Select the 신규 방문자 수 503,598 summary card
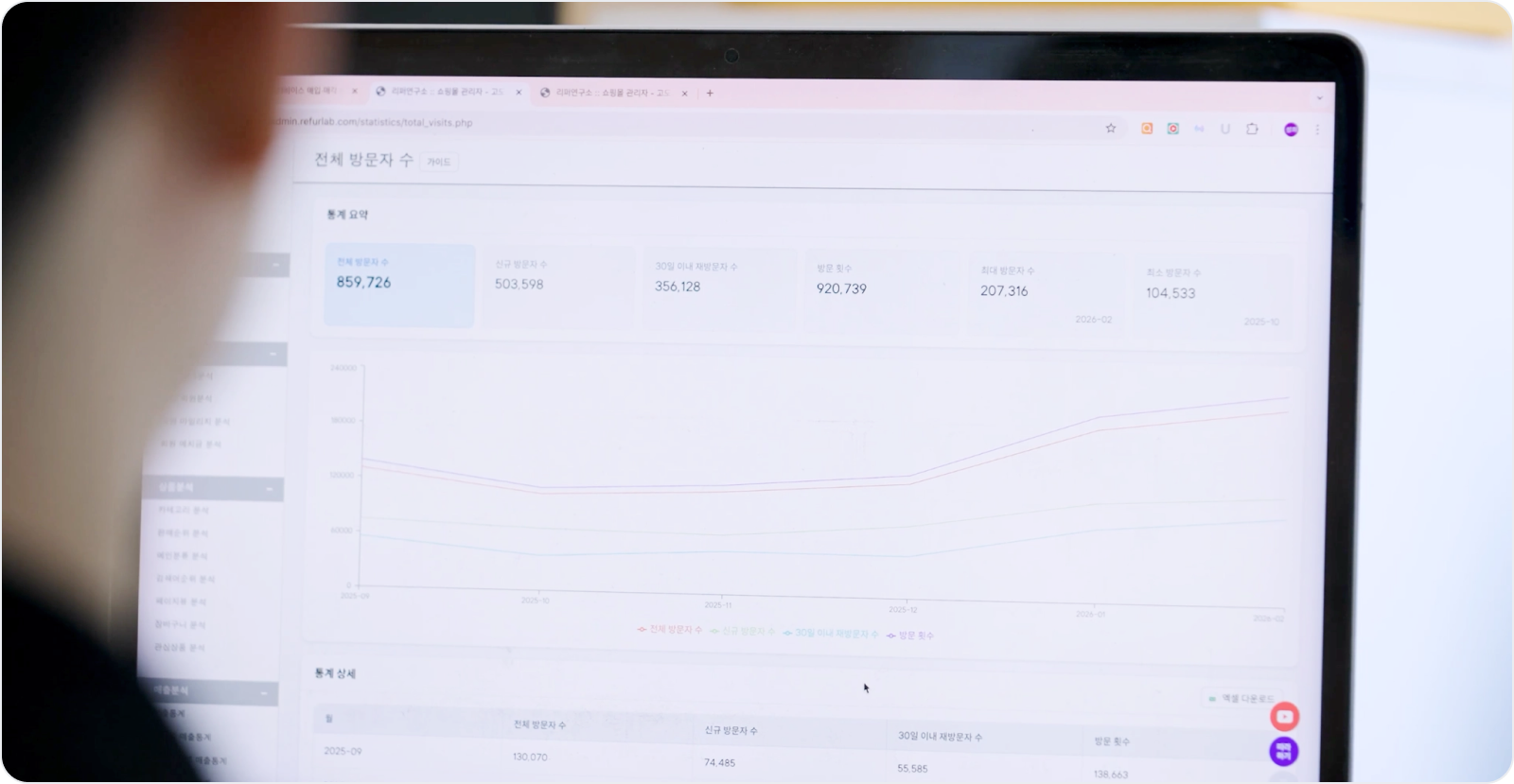The height and width of the screenshot is (784, 1514). pyautogui.click(x=558, y=287)
